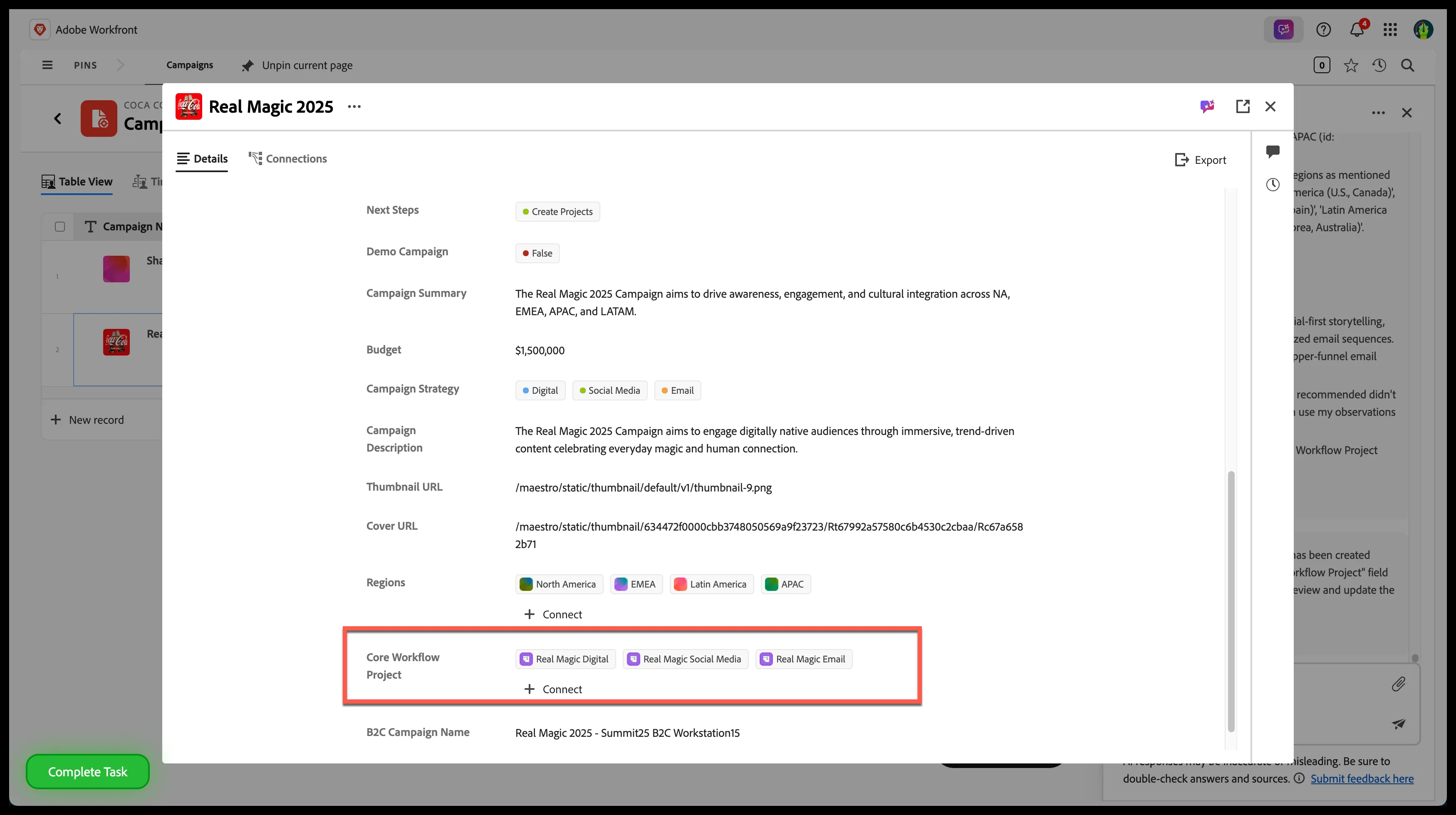Open the hamburger main menu icon
The height and width of the screenshot is (815, 1456).
(47, 65)
